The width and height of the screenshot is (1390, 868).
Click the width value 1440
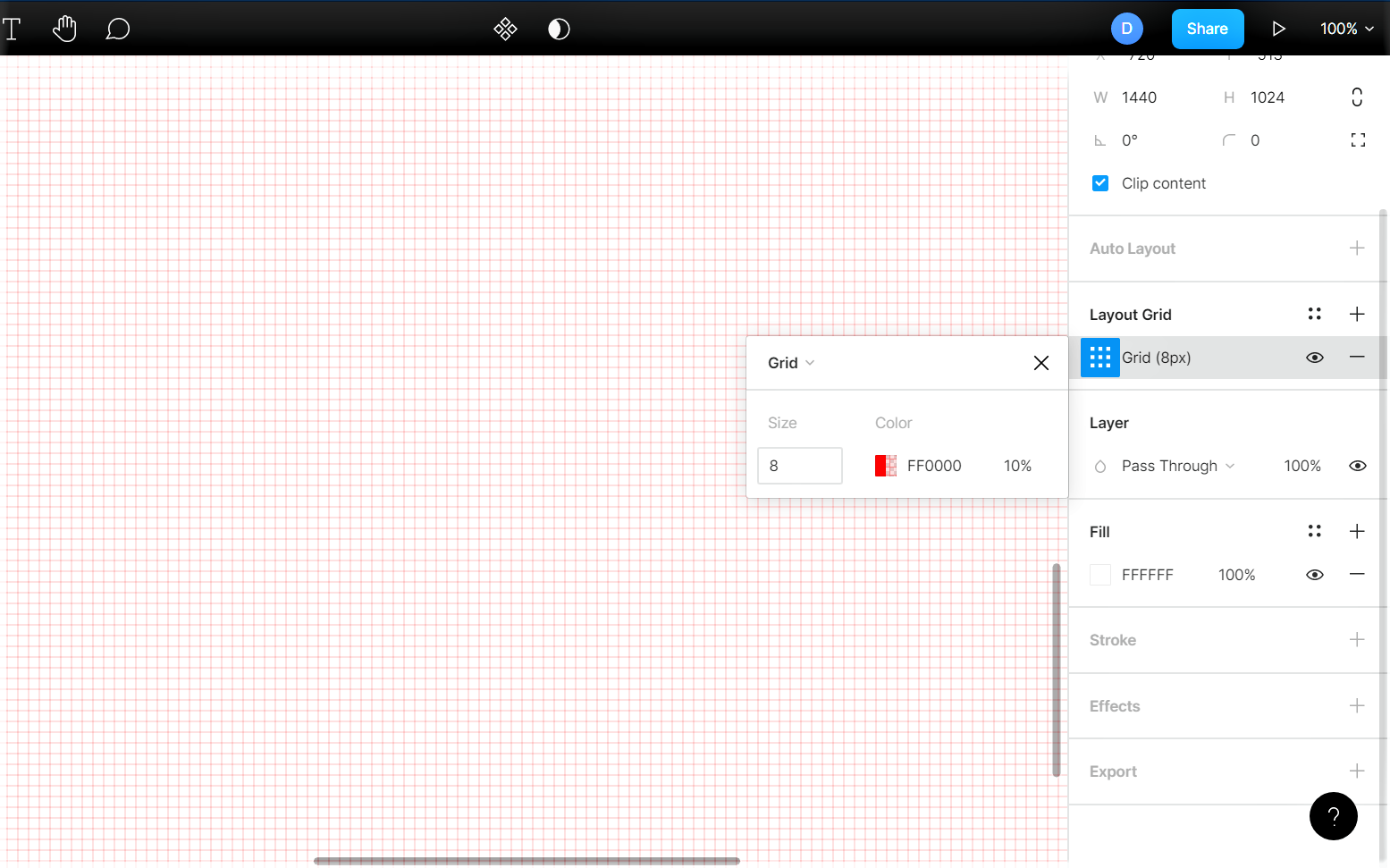pos(1139,97)
